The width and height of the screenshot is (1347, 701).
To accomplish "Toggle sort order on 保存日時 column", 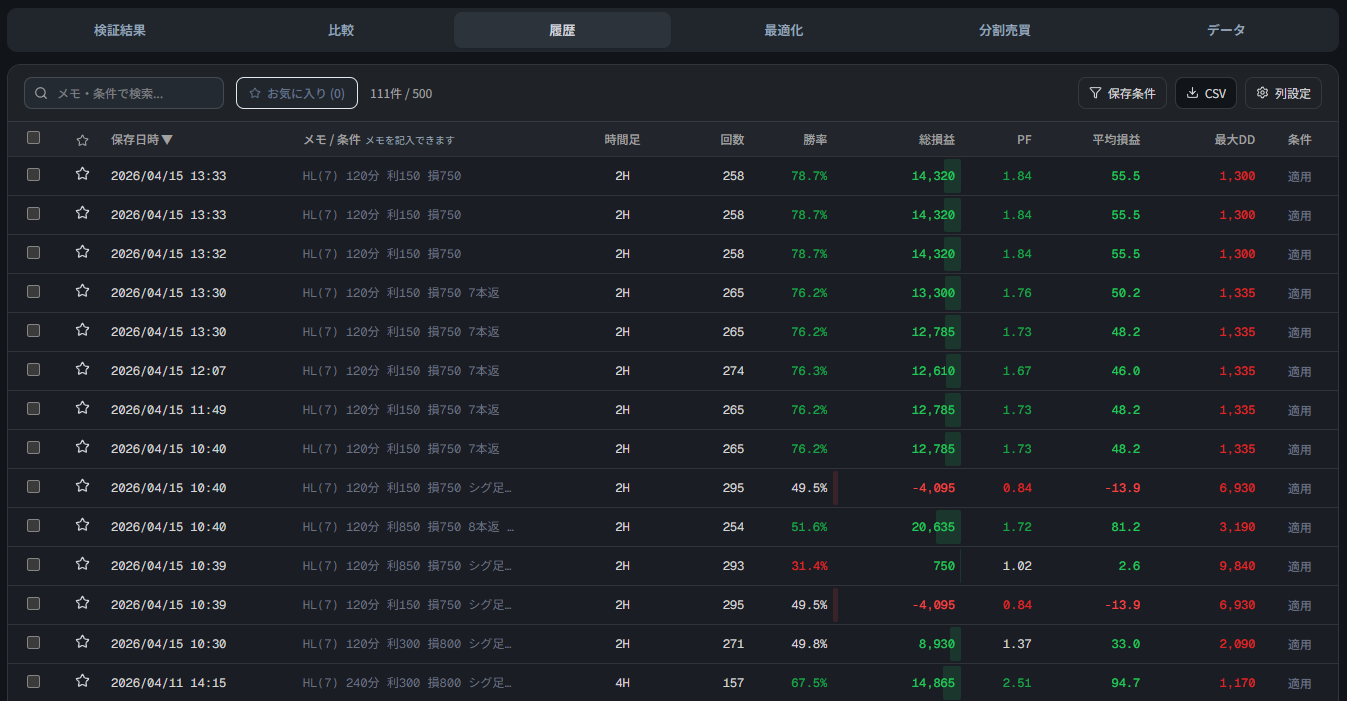I will [142, 140].
